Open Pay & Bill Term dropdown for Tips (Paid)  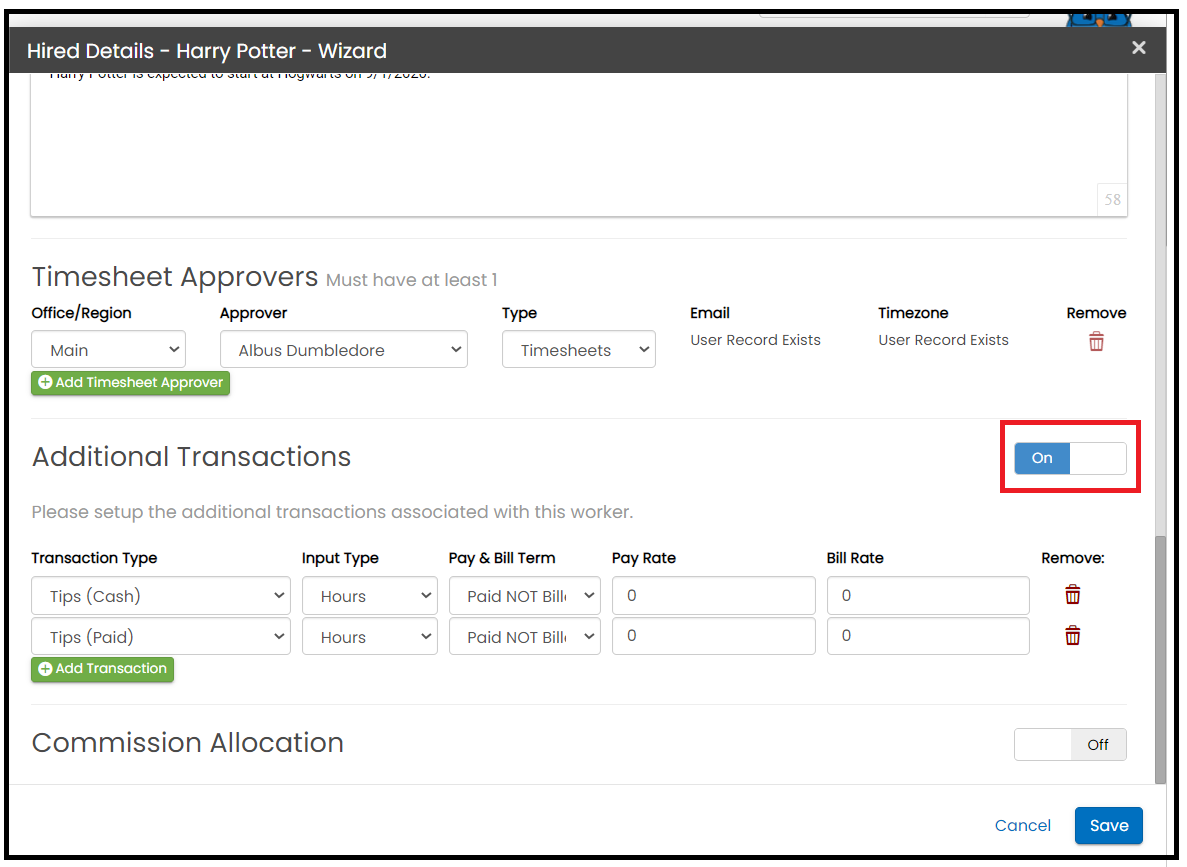[x=525, y=637]
